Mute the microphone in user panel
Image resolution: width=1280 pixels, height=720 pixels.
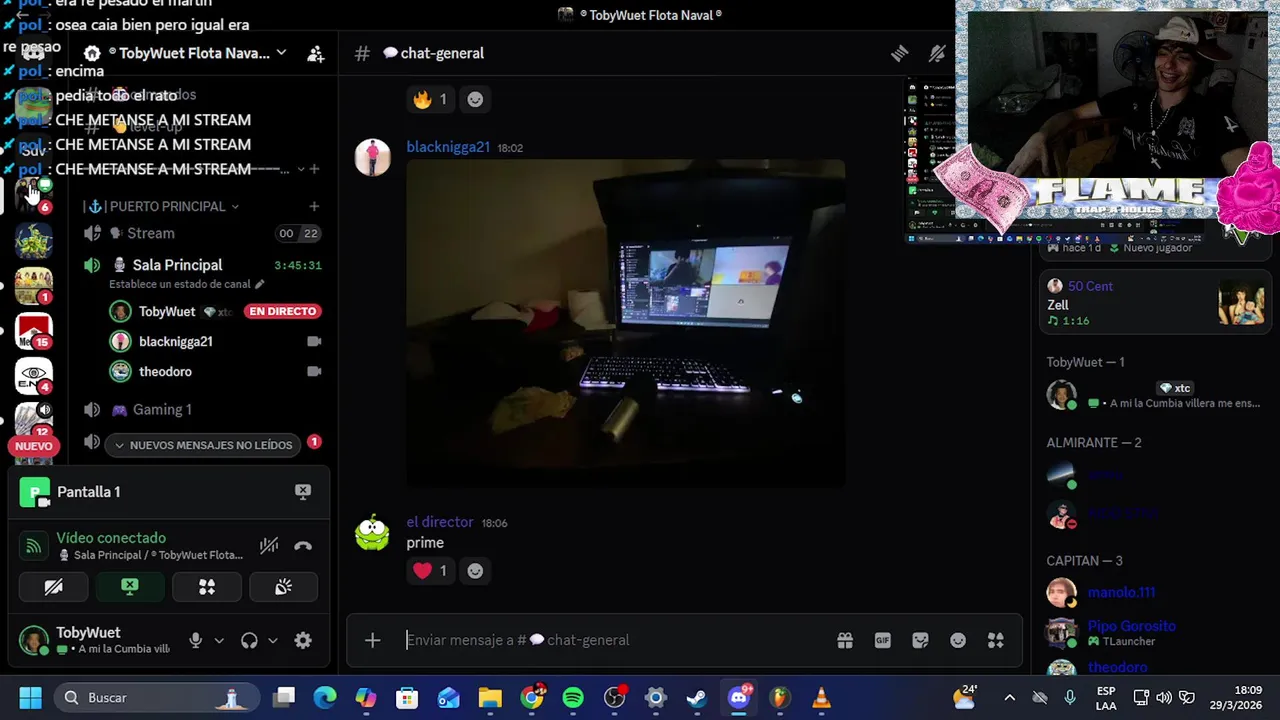(x=196, y=641)
